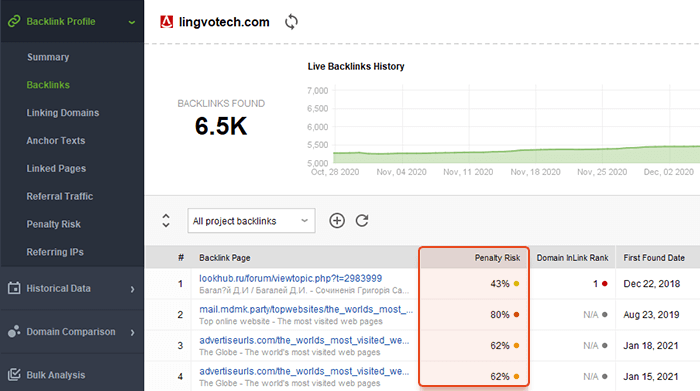Click the update backlinks circular arrow icon
The width and height of the screenshot is (700, 391).
(x=362, y=220)
